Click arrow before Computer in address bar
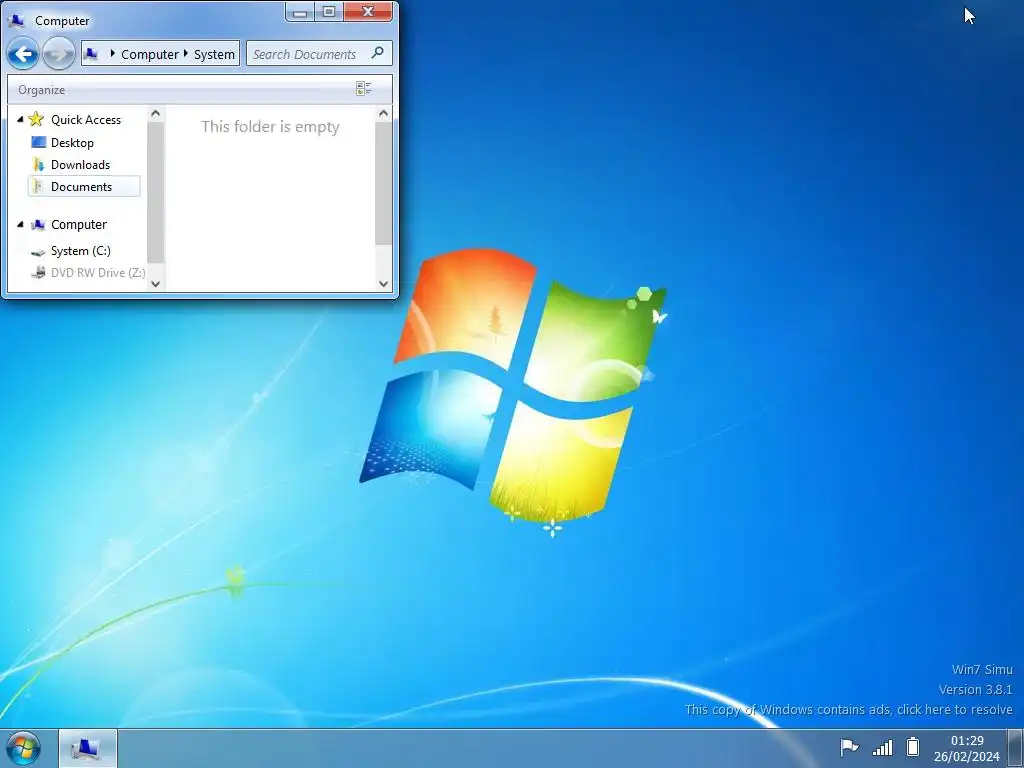The height and width of the screenshot is (768, 1024). pos(112,54)
